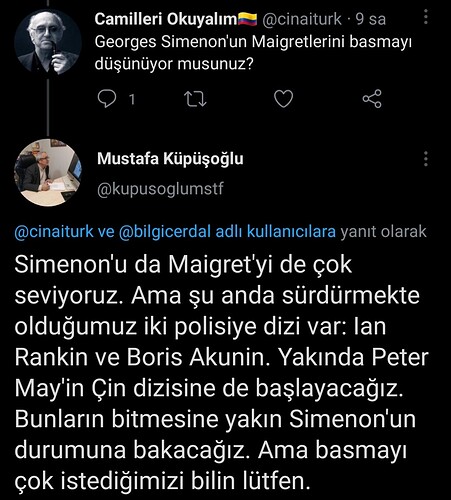451x500 pixels.
Task: Tap the reply speech bubble icon
Action: click(107, 99)
